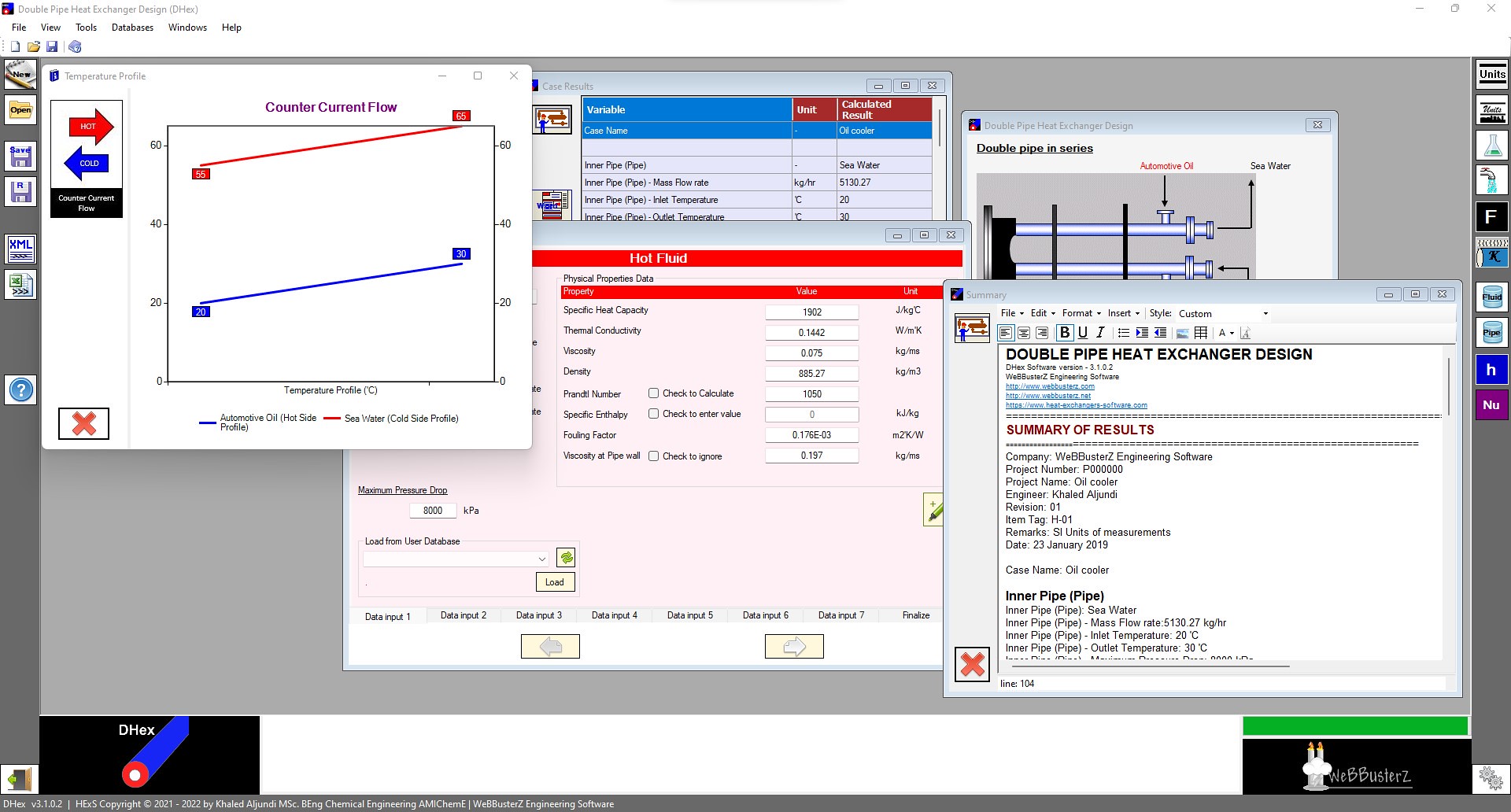Click the purple Nu number icon
The height and width of the screenshot is (812, 1511).
(1491, 405)
